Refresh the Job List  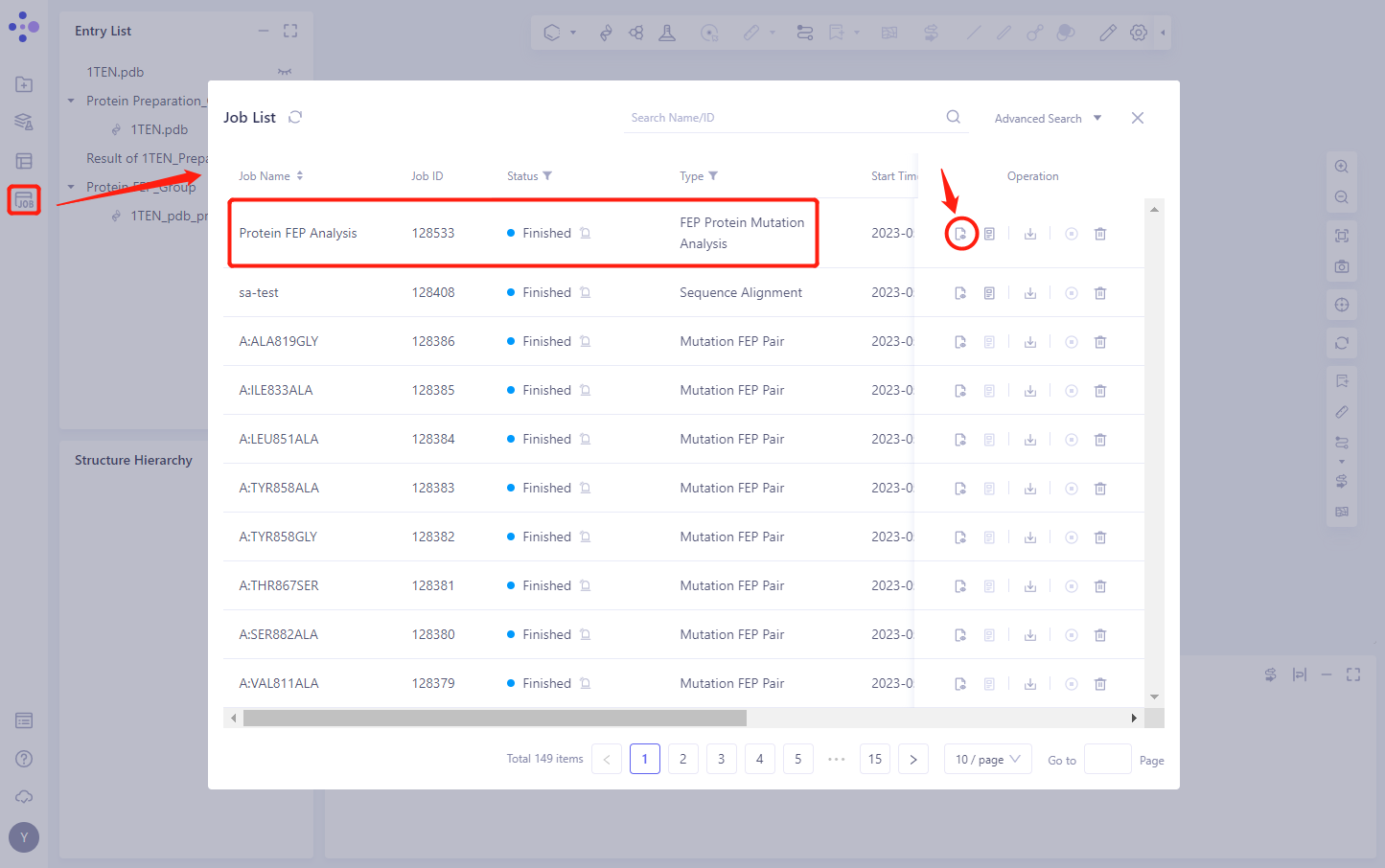(x=295, y=117)
